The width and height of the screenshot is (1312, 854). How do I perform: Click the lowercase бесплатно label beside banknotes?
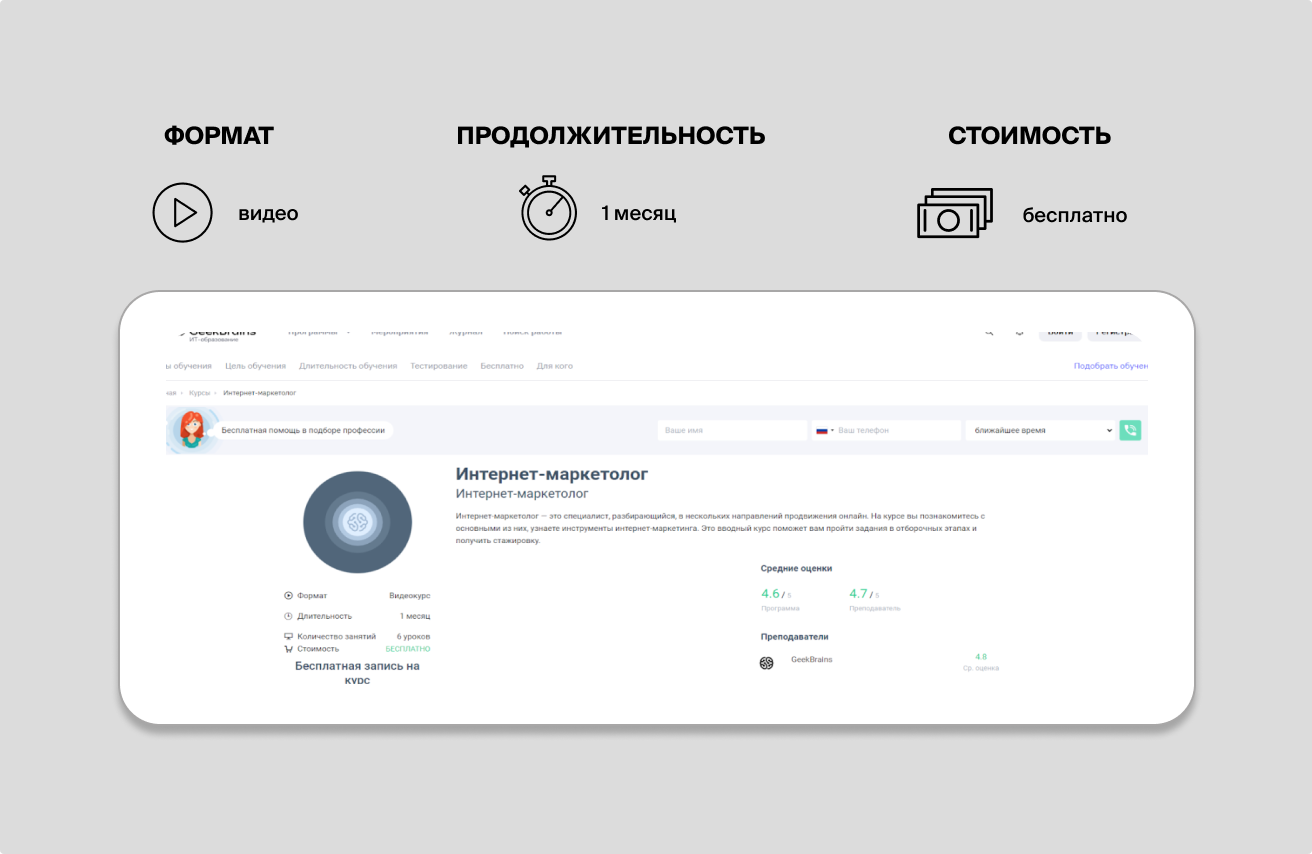coord(1075,215)
